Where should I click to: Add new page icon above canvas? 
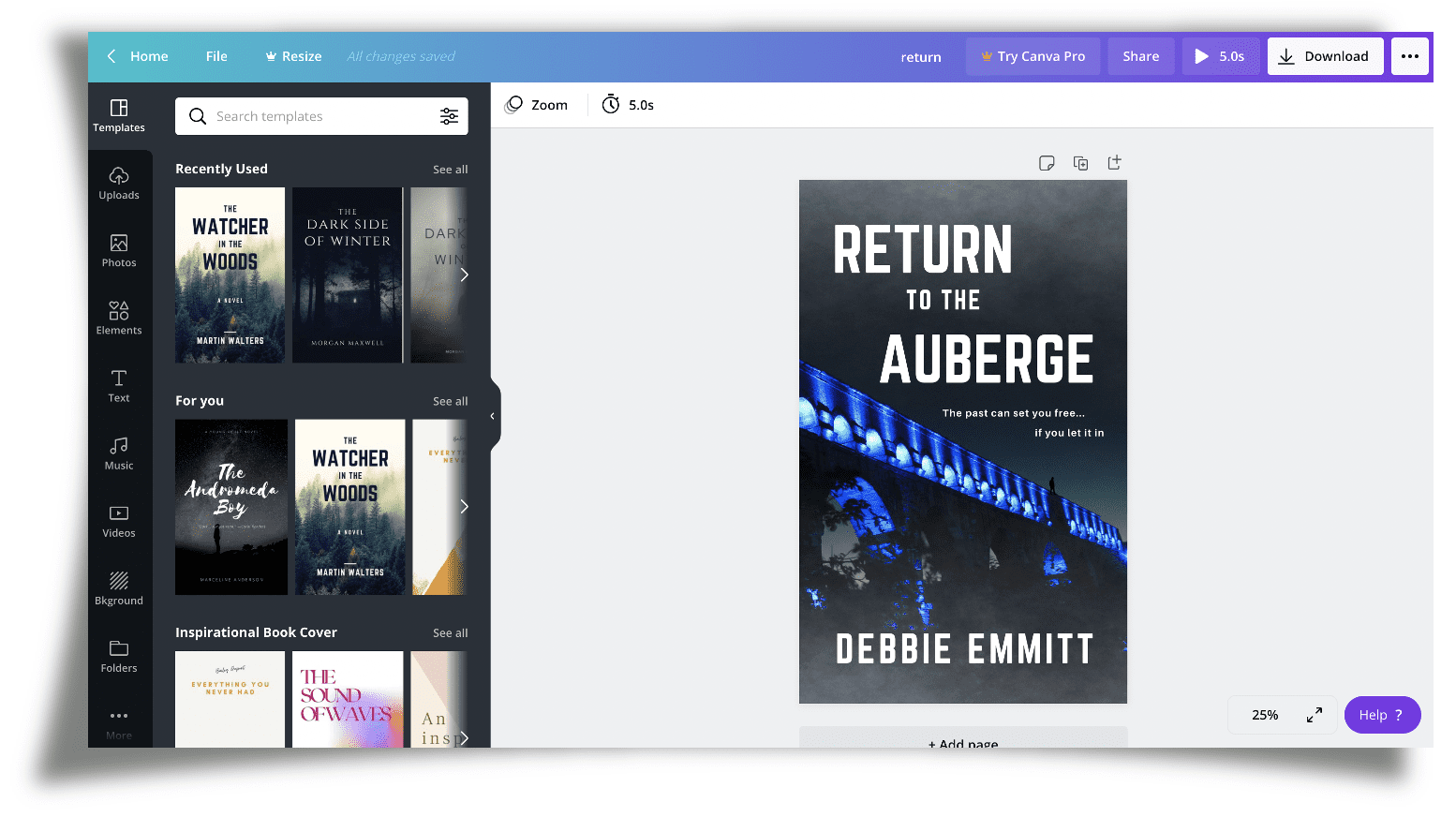click(1114, 163)
